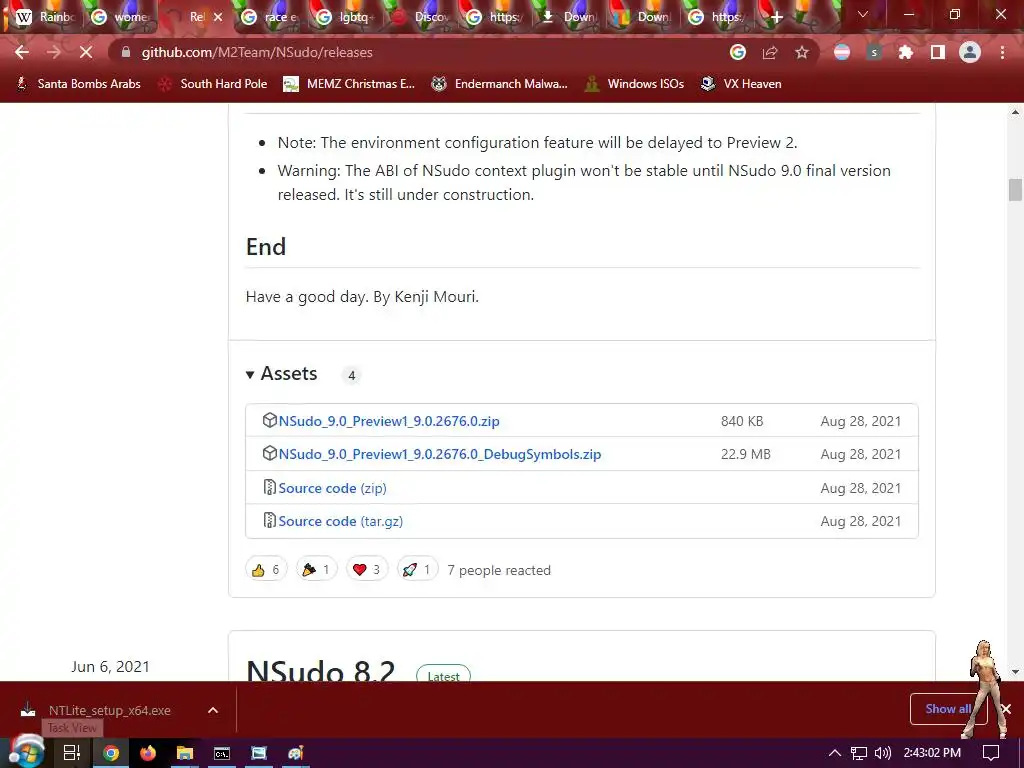This screenshot has height=768, width=1024.
Task: Click the package icon beside DebugSymbols.zip
Action: pos(269,453)
